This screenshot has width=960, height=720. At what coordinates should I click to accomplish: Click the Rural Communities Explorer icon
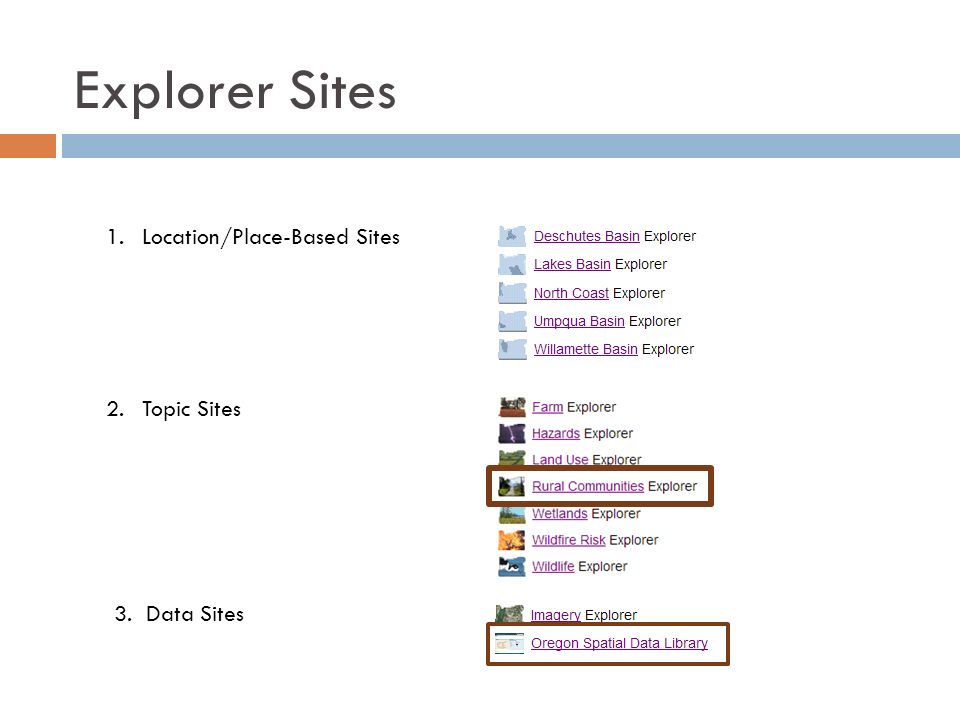point(512,487)
